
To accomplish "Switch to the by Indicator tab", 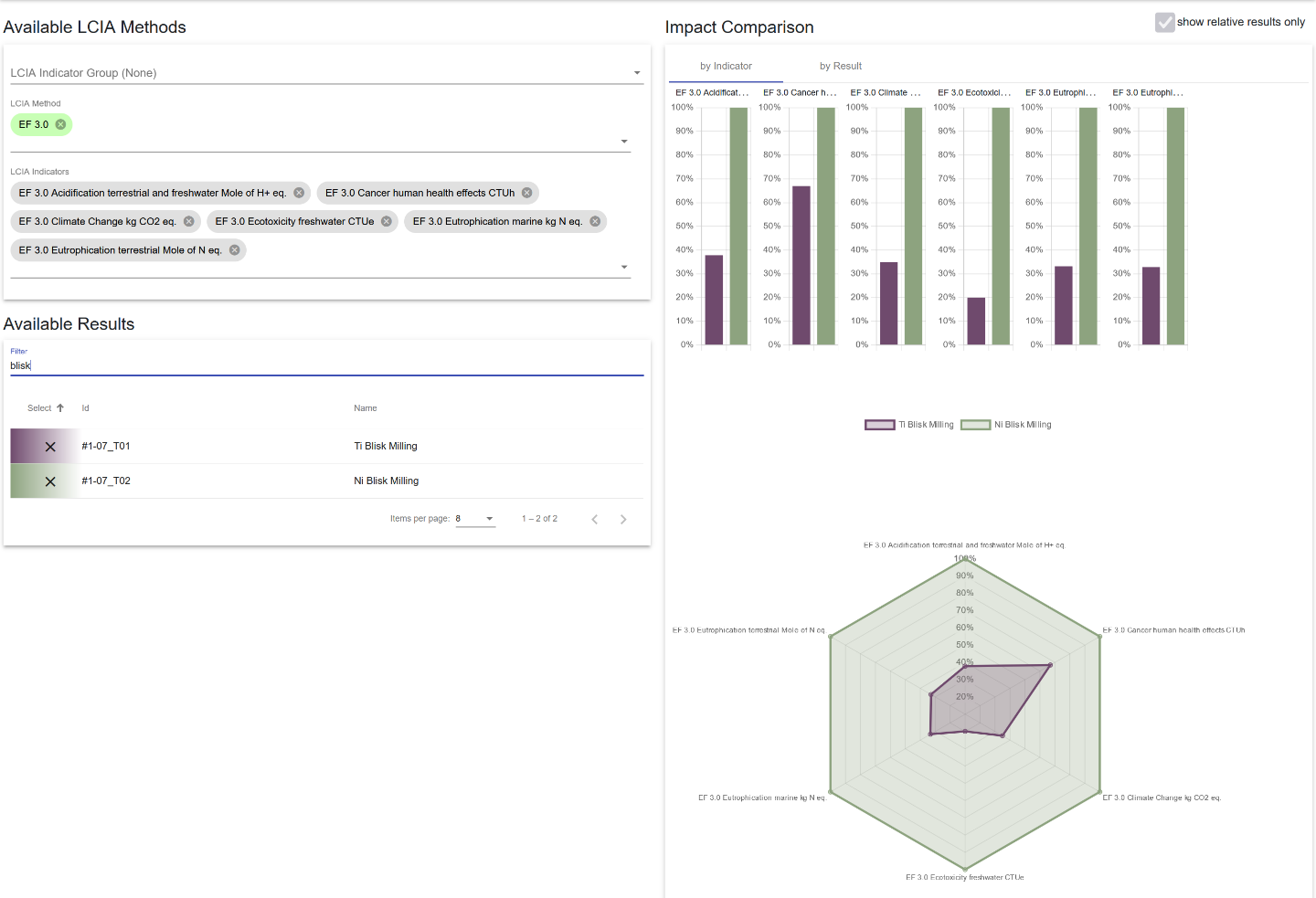I will pos(726,66).
